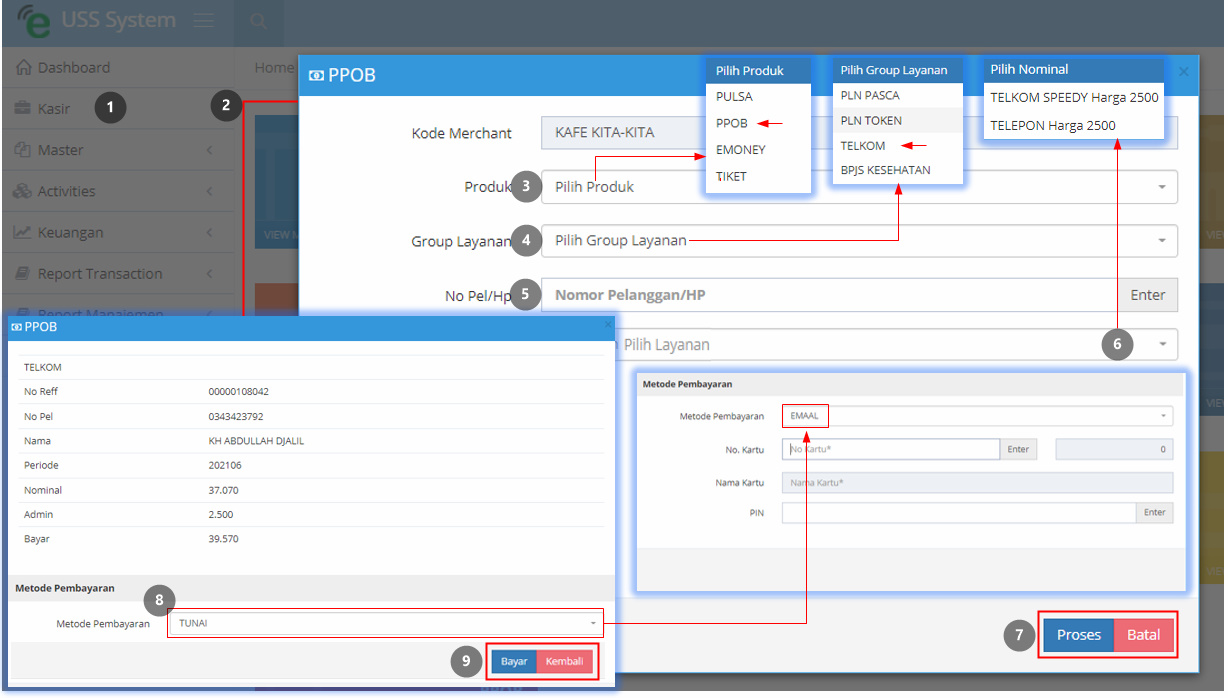Click the Batal button
1228x698 pixels.
(x=1144, y=635)
